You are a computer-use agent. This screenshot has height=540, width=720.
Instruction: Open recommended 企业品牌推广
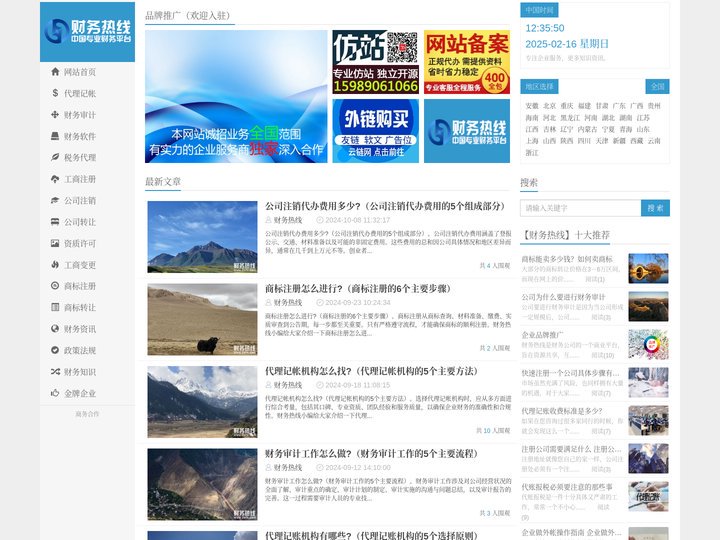point(542,335)
